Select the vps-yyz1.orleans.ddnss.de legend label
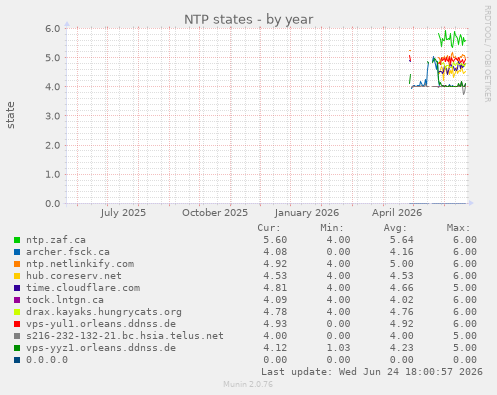This screenshot has height=395, width=497. 101,348
